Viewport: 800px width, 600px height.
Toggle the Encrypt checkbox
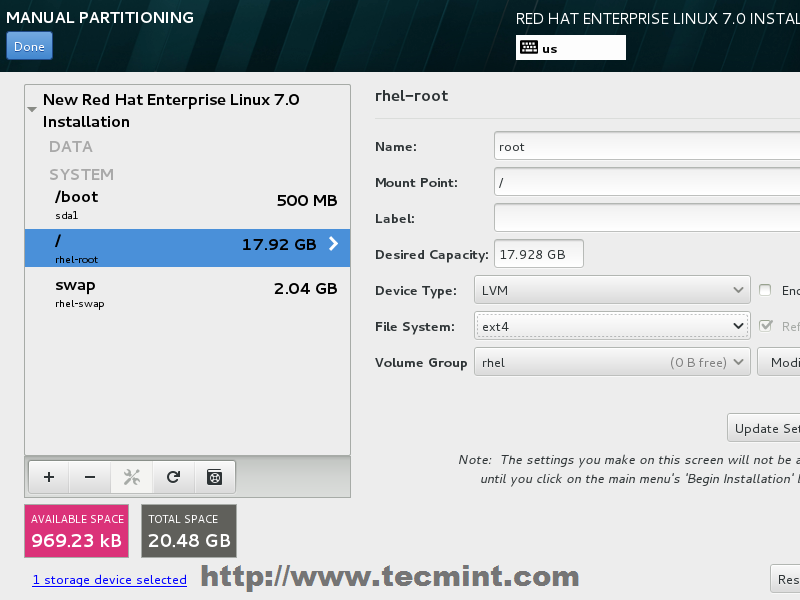click(765, 290)
